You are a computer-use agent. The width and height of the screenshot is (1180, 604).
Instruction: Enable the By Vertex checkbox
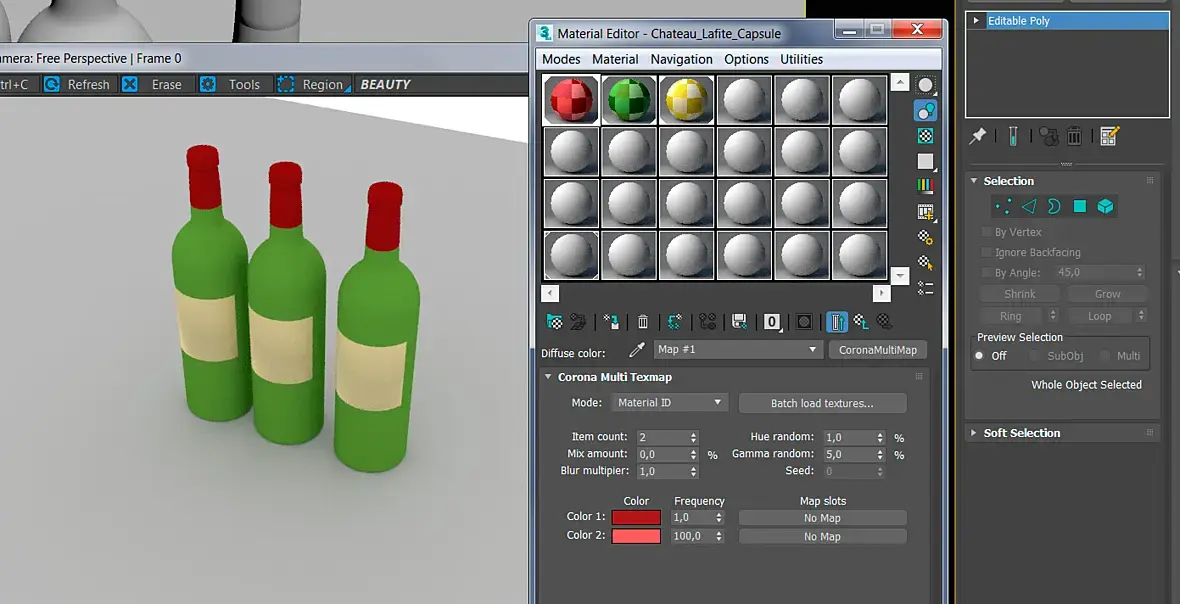coord(987,232)
